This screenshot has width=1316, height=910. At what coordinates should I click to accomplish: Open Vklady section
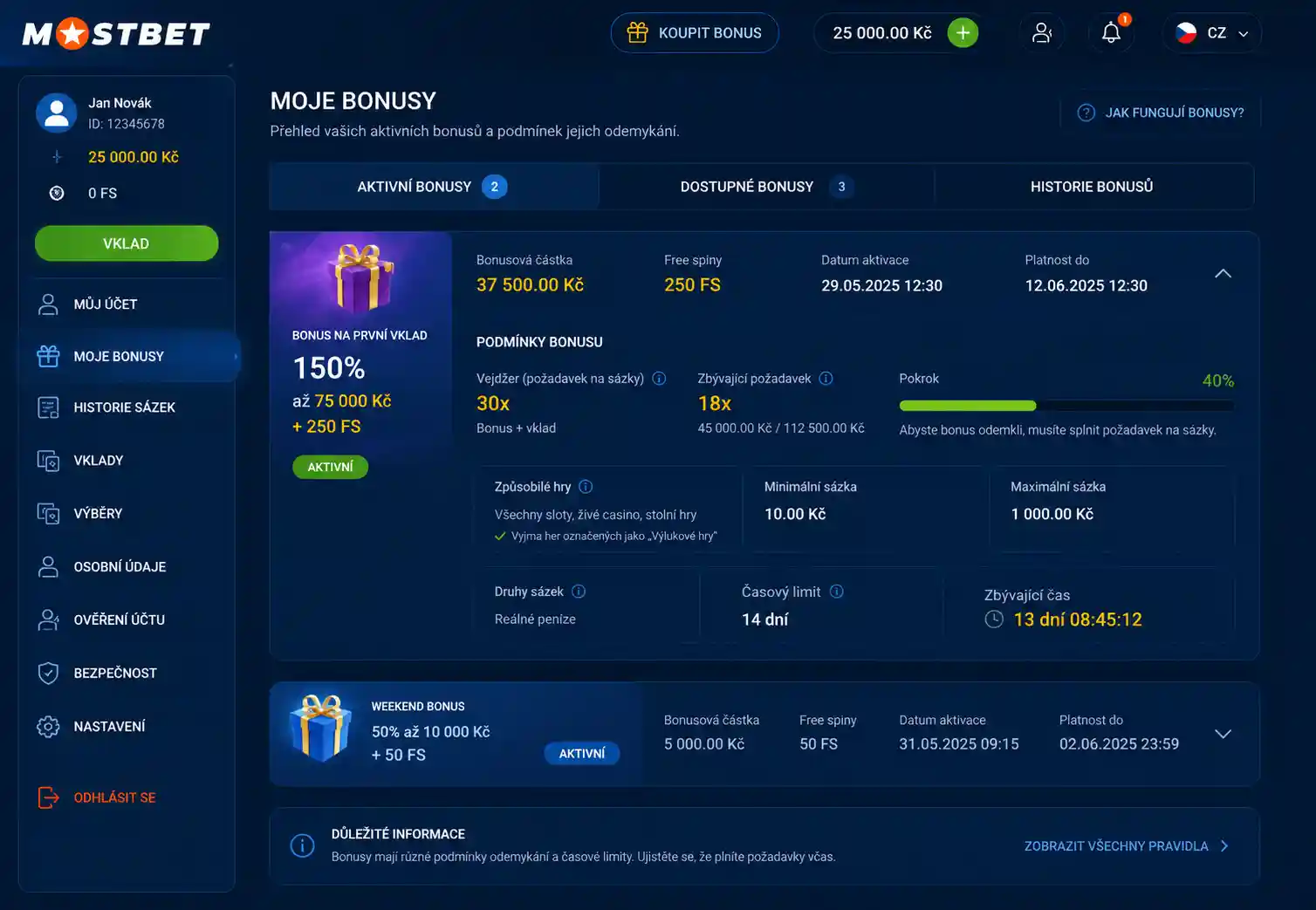click(x=127, y=461)
